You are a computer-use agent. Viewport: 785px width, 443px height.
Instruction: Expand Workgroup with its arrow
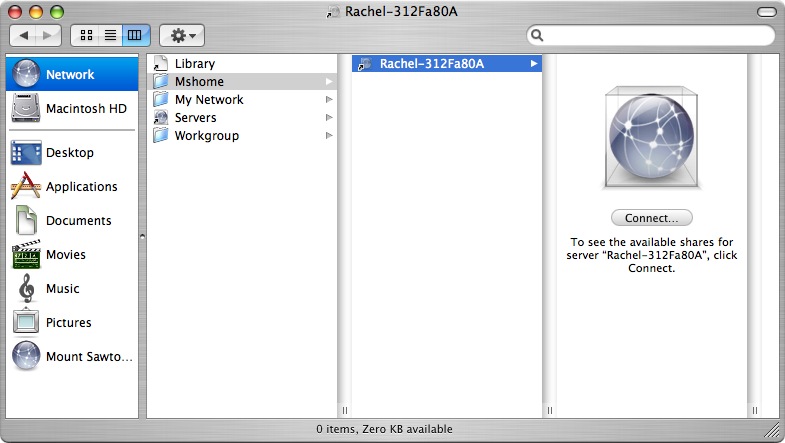329,135
